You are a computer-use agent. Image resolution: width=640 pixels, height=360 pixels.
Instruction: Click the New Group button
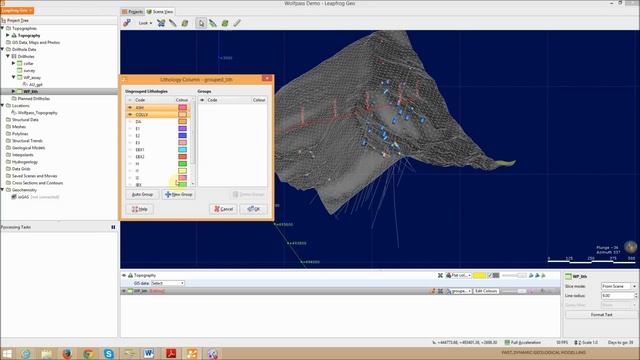point(178,195)
